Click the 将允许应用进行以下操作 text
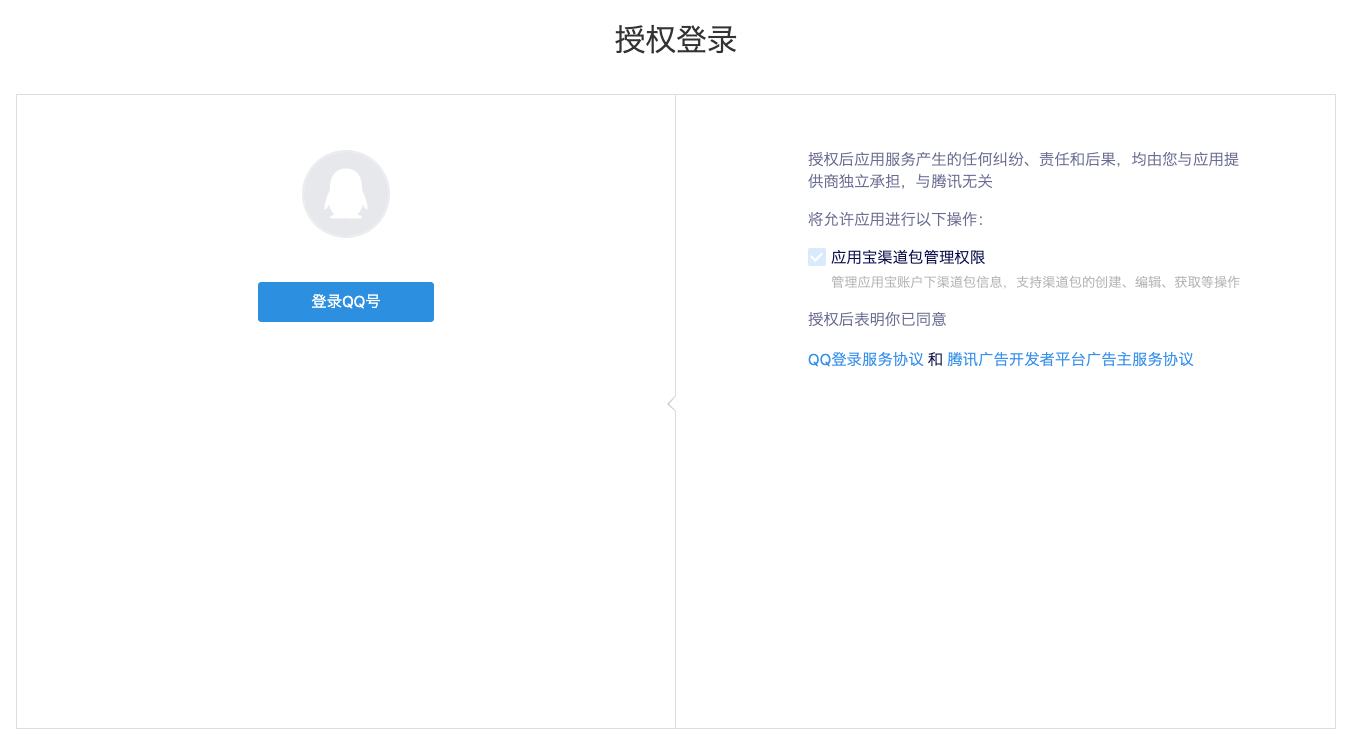This screenshot has height=736, width=1345. [896, 219]
